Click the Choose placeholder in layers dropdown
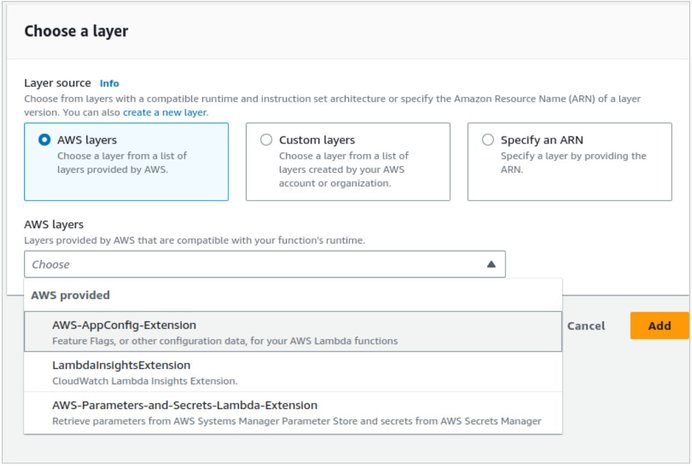Viewport: 692px width, 466px height. click(51, 264)
